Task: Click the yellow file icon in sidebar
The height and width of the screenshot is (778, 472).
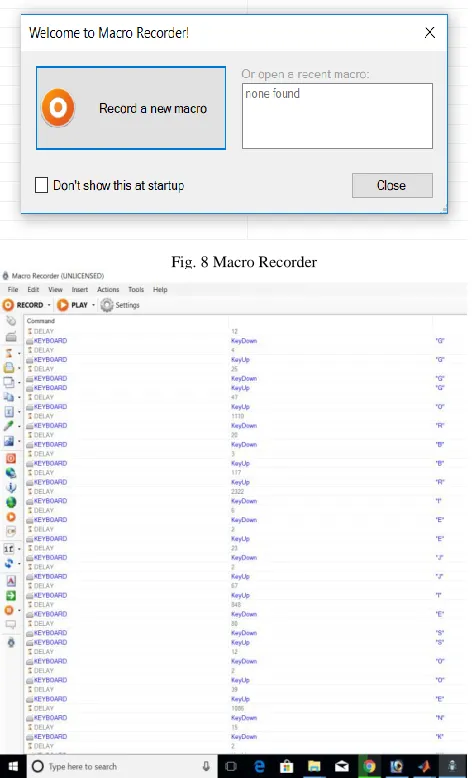Action: click(9, 368)
